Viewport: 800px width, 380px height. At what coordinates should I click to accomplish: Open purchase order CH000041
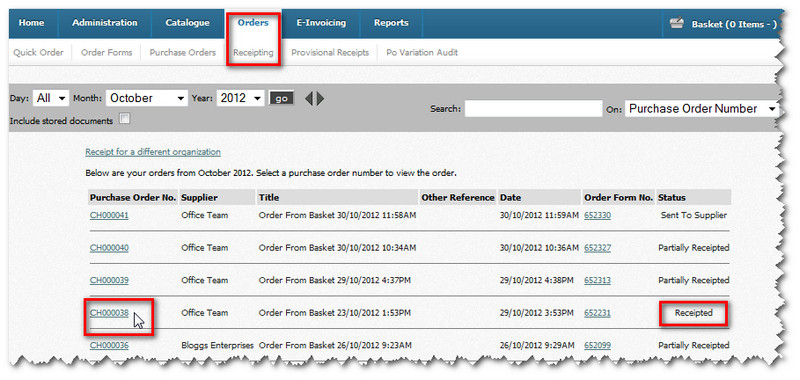pos(109,215)
